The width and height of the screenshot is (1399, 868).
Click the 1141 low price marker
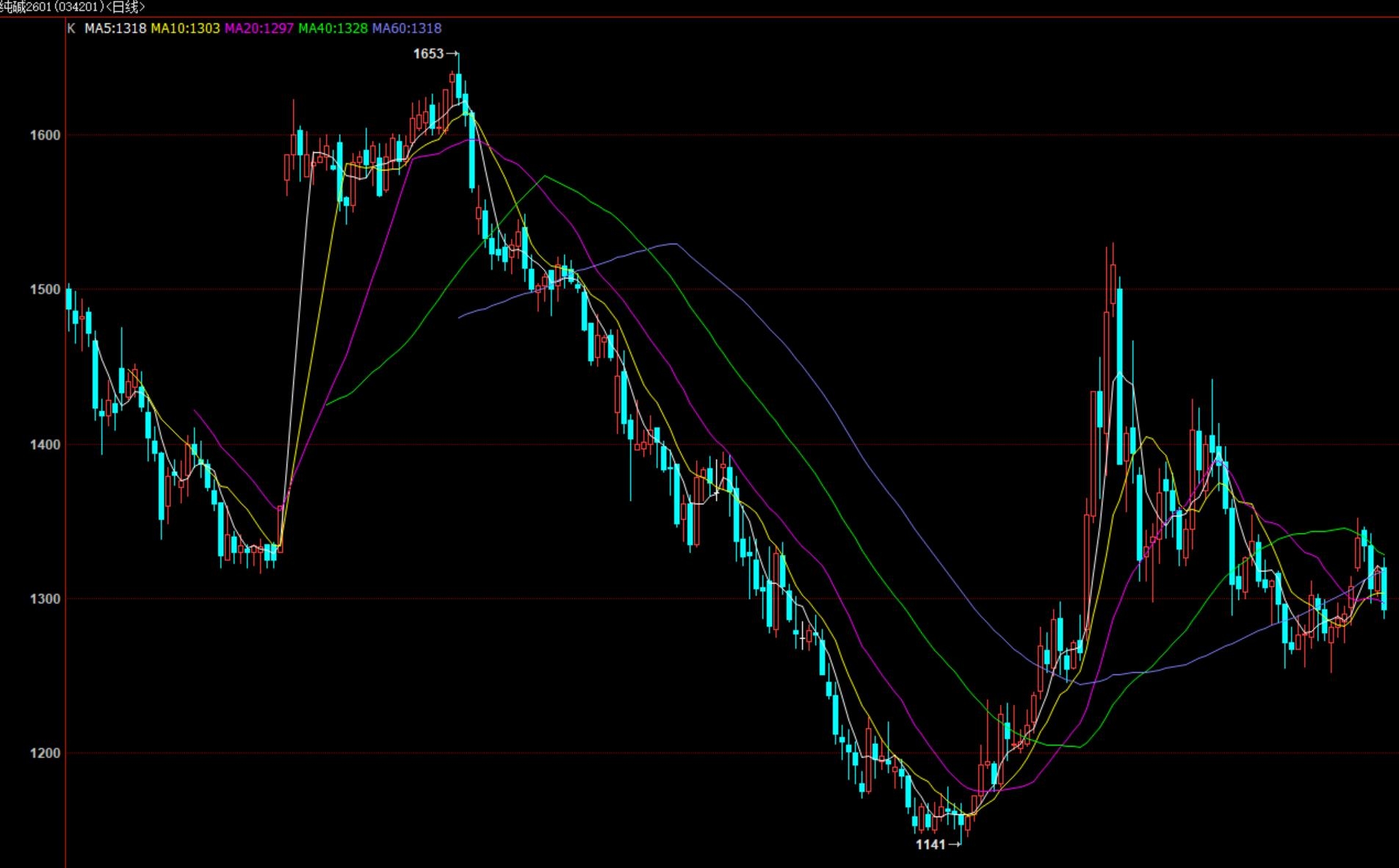(x=938, y=845)
